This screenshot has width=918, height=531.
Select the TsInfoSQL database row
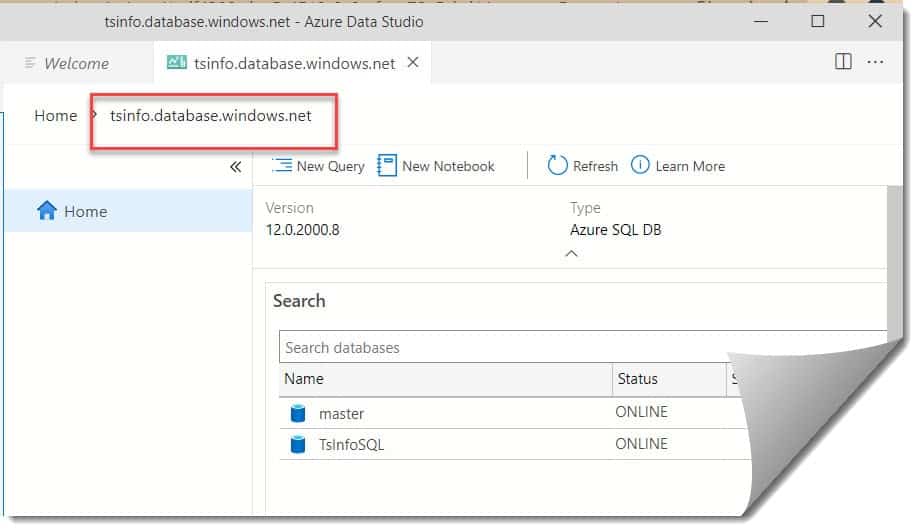point(515,444)
